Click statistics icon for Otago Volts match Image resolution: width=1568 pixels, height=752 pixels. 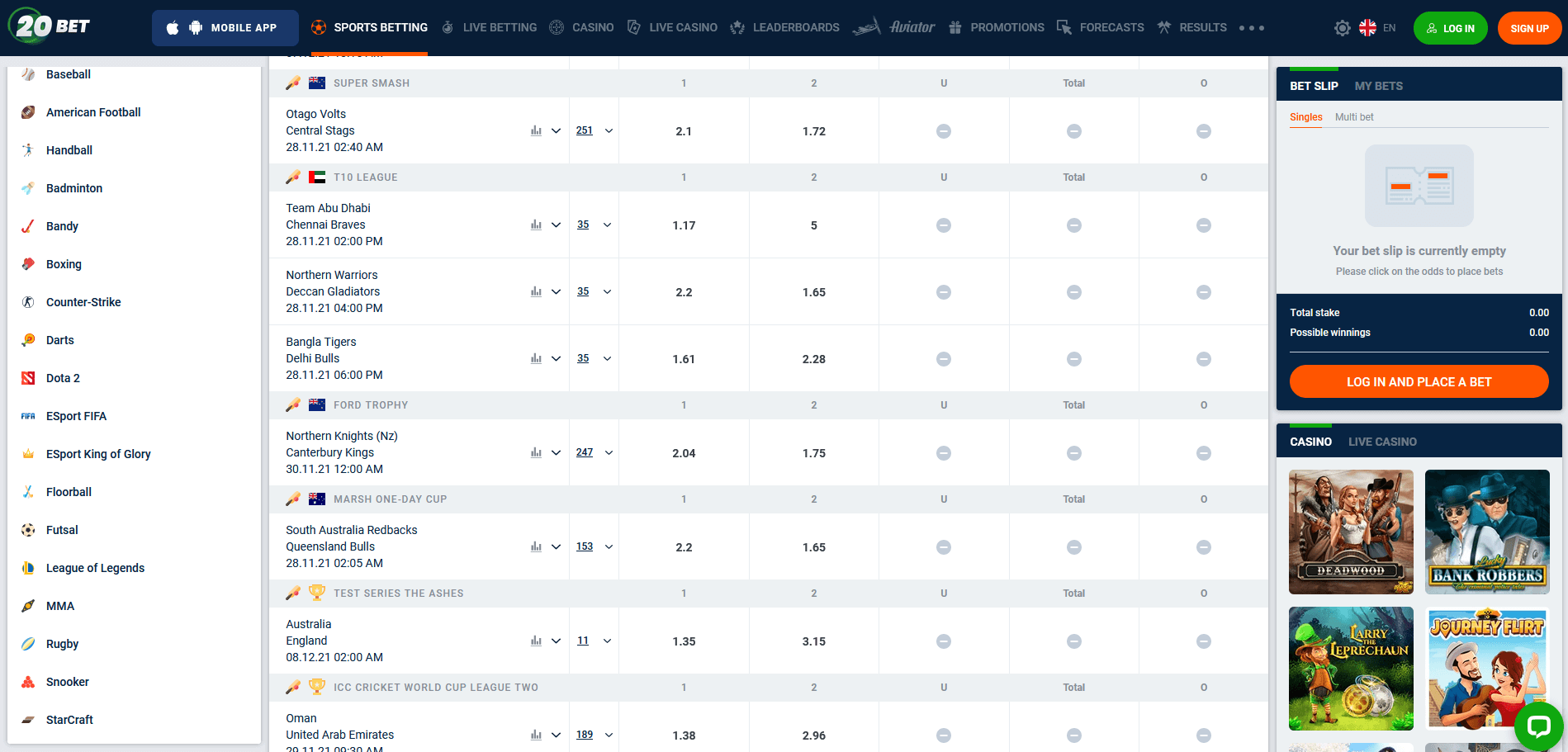pyautogui.click(x=536, y=130)
